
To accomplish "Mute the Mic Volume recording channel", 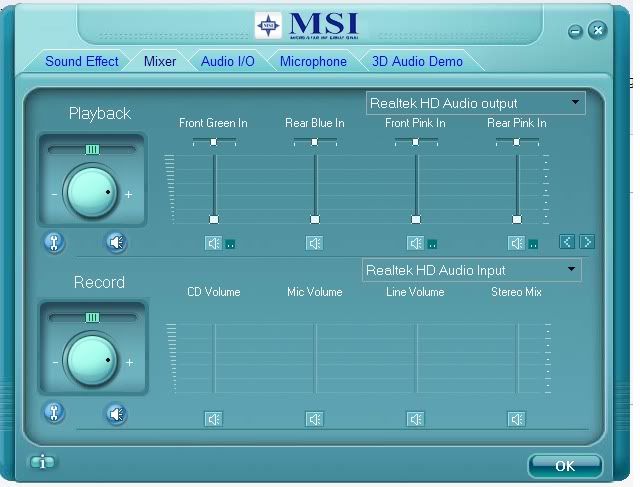I will point(314,419).
